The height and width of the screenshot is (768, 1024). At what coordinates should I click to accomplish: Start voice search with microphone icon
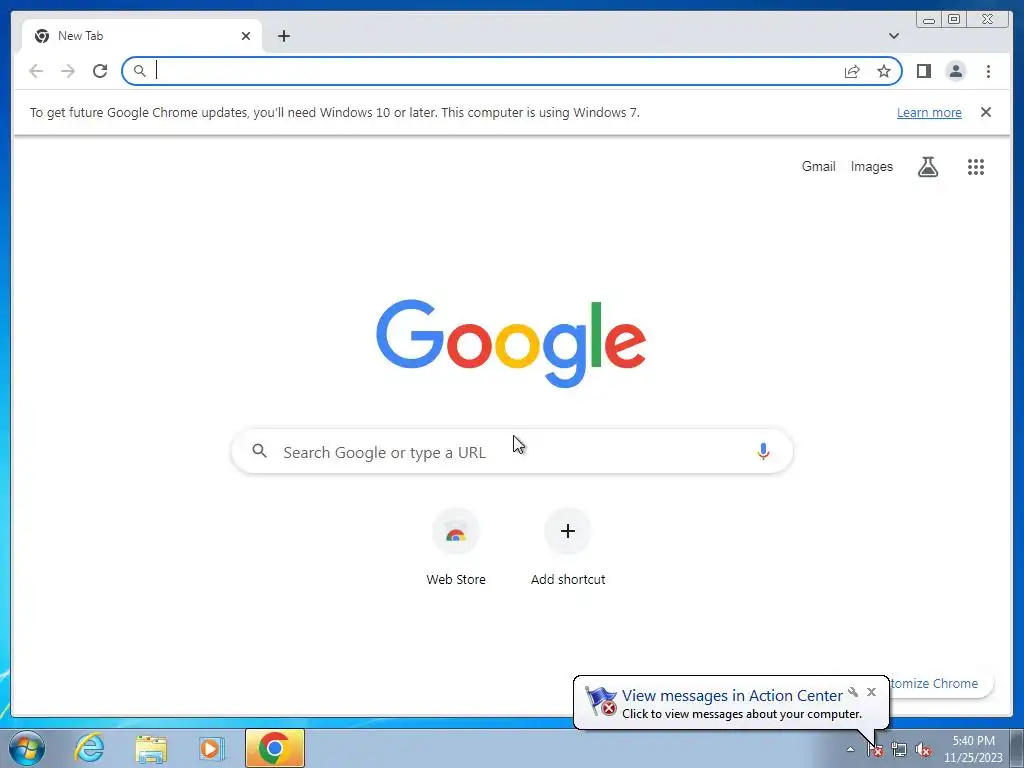(763, 451)
